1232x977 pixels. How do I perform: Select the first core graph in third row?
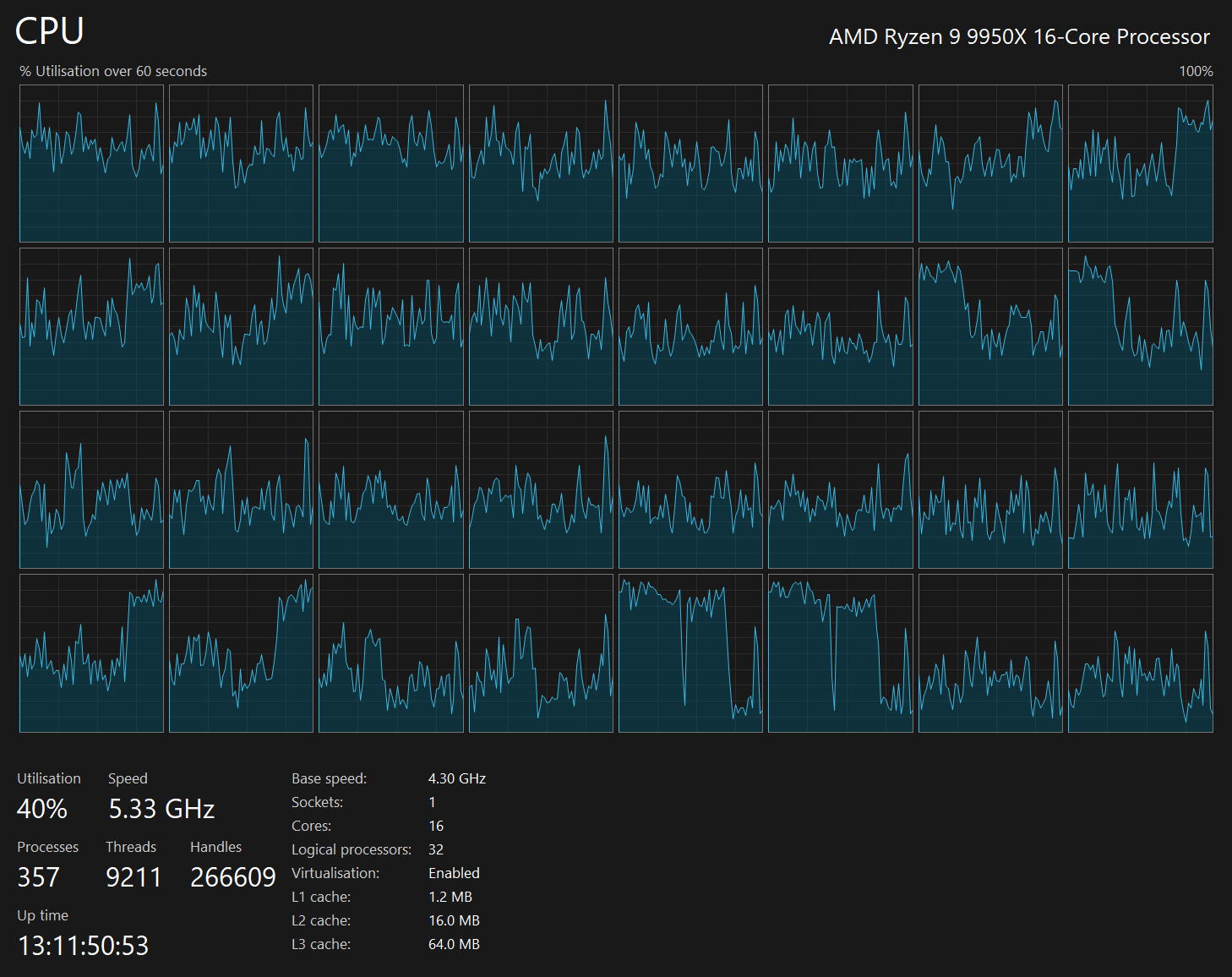[x=91, y=489]
